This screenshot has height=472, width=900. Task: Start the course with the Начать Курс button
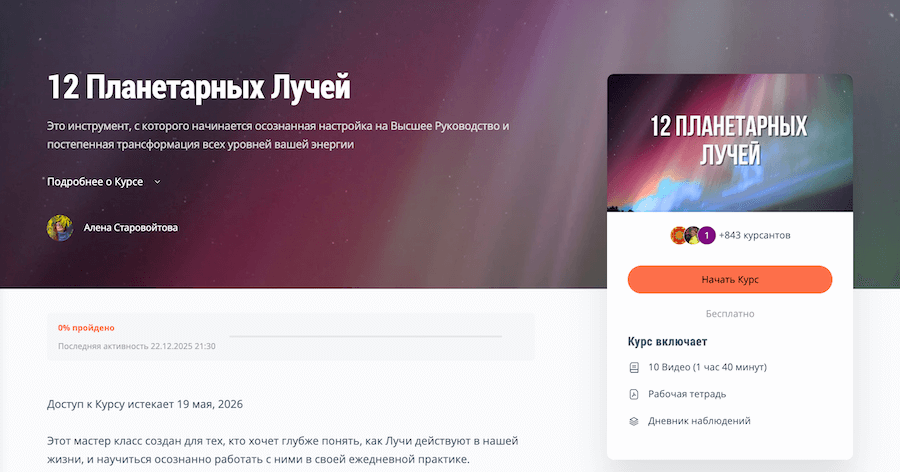[730, 280]
